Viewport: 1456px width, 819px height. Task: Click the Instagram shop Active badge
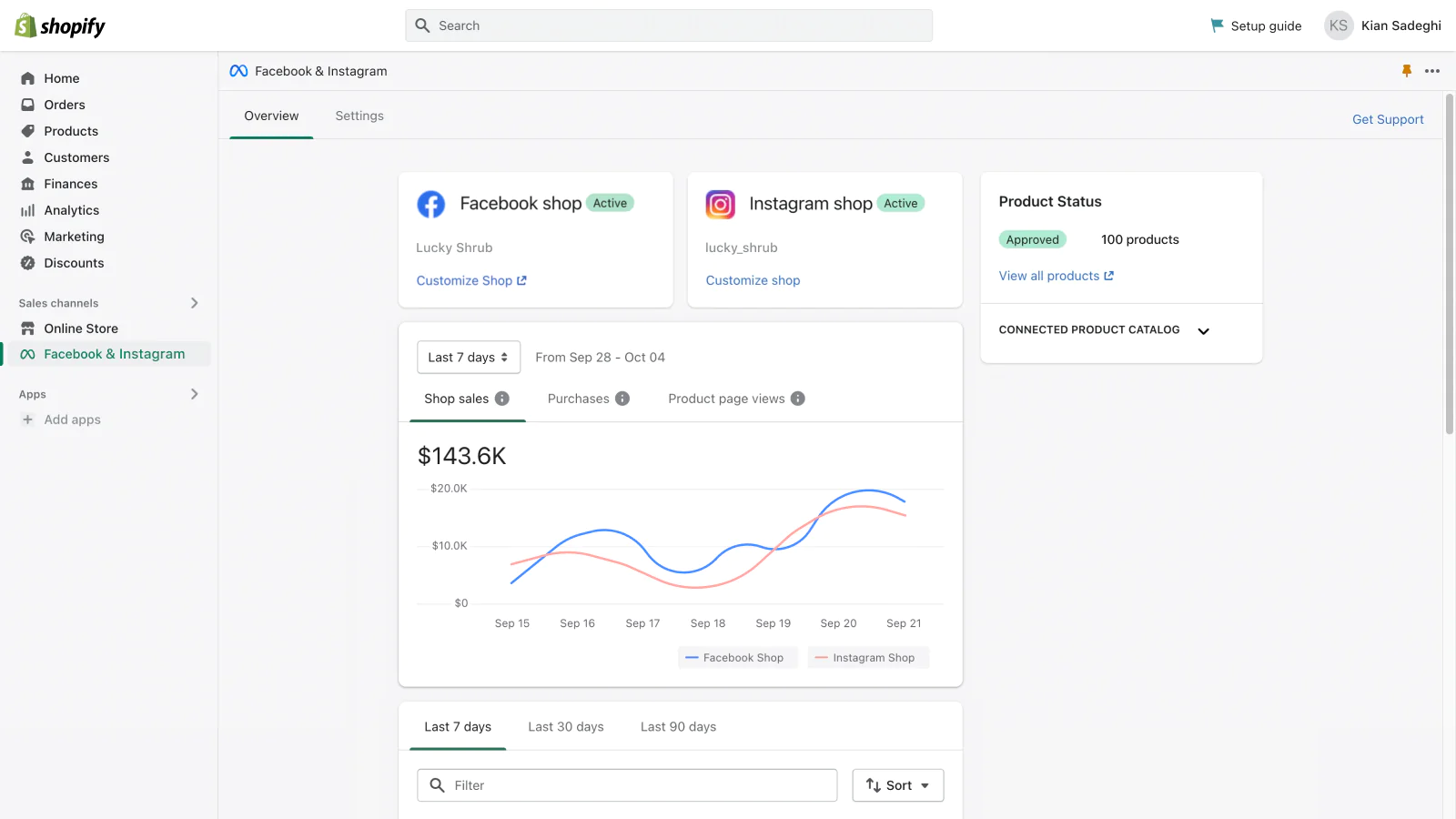[901, 203]
